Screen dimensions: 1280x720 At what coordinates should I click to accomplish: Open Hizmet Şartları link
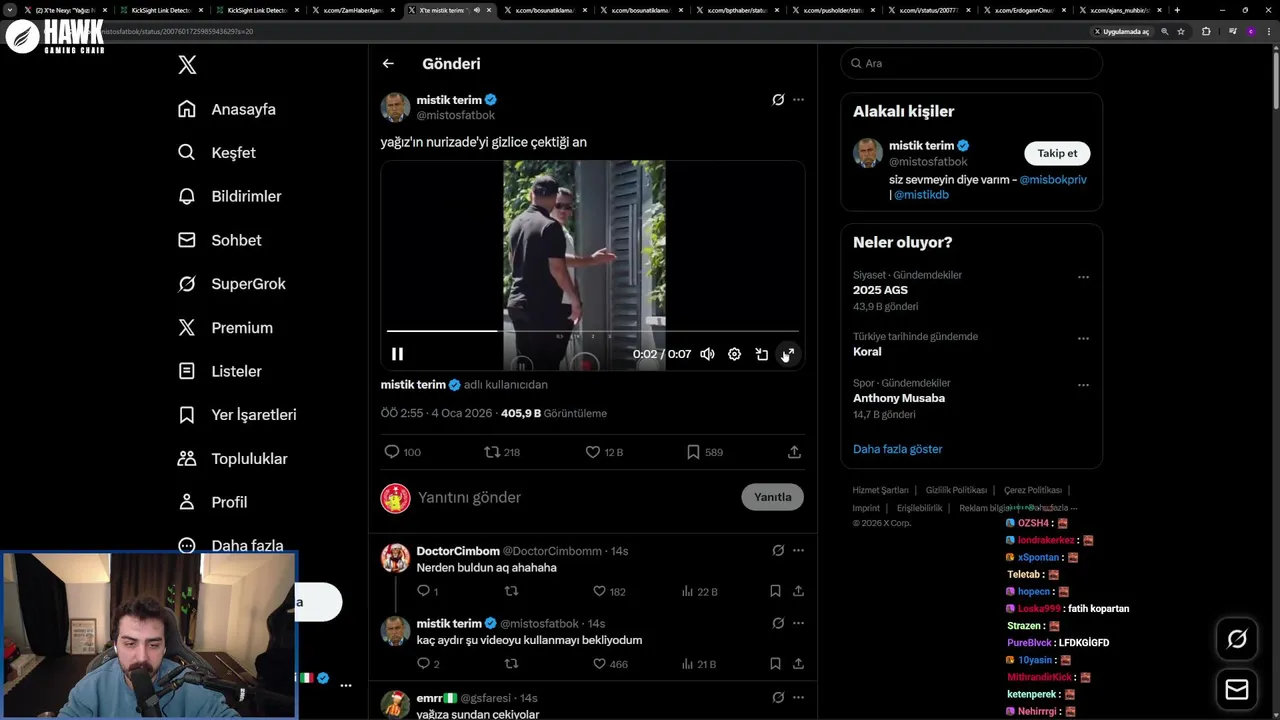click(880, 490)
